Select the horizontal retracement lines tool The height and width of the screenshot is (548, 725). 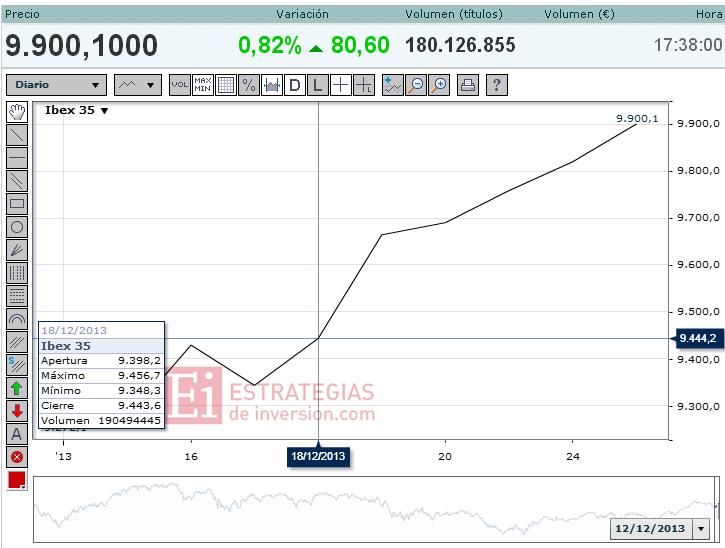(x=17, y=296)
